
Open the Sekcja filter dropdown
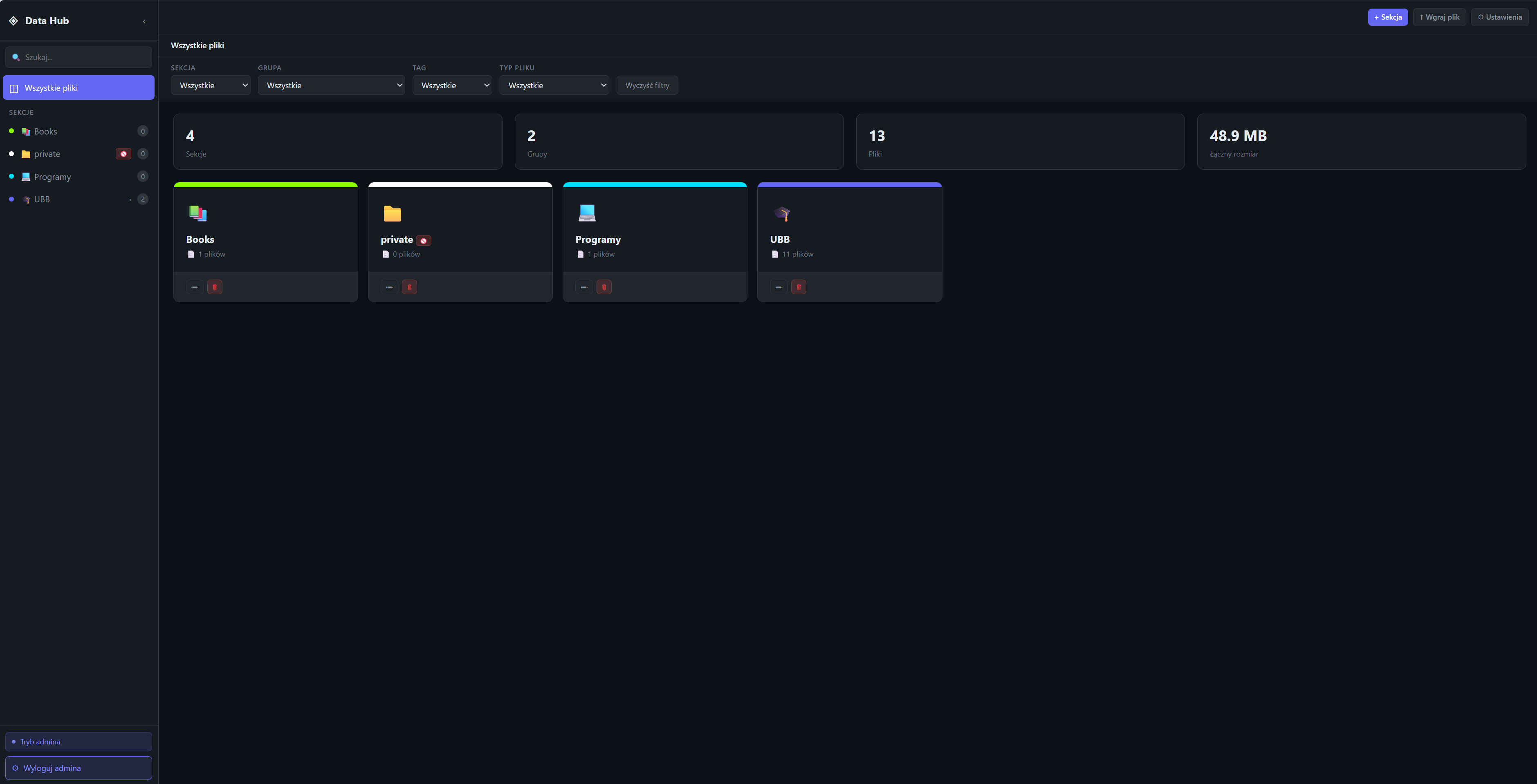tap(211, 85)
